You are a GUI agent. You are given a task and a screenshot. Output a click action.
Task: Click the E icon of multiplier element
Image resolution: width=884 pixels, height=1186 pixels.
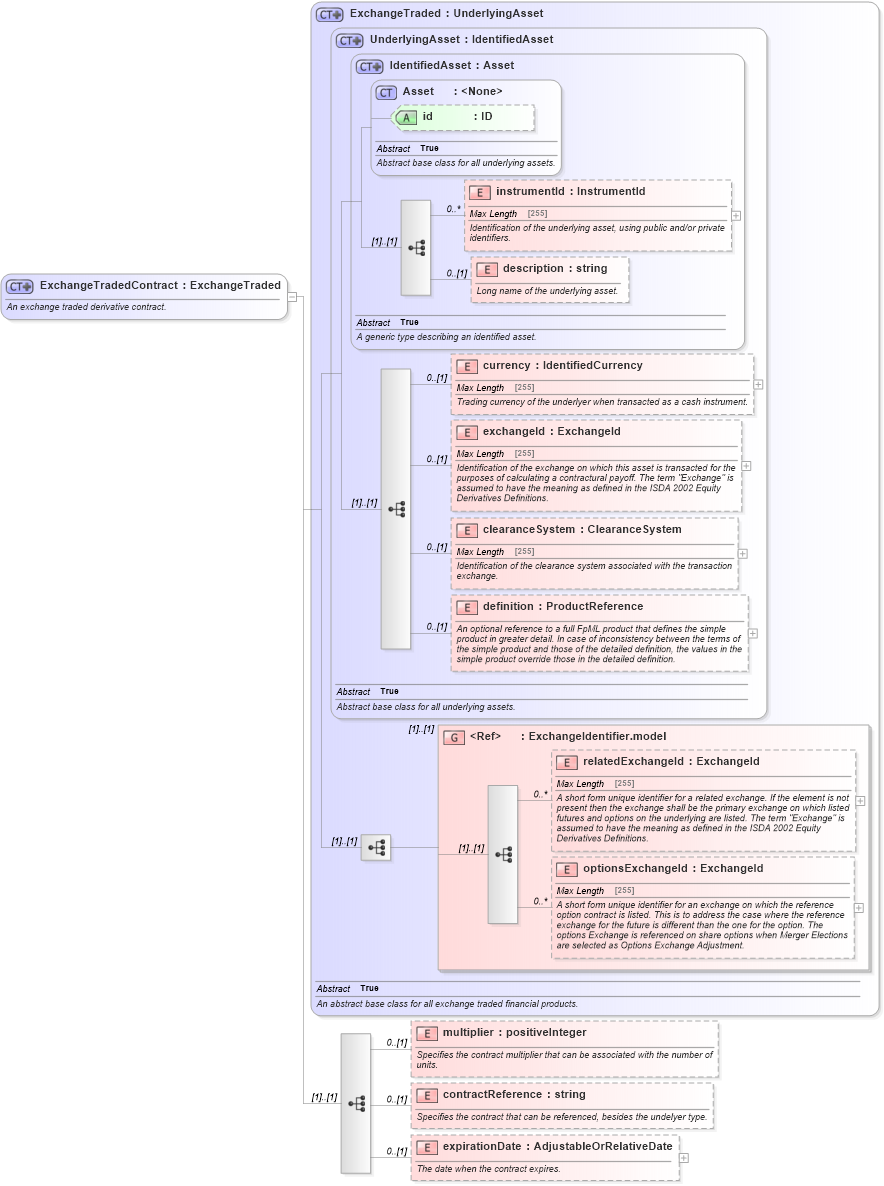pos(426,1033)
